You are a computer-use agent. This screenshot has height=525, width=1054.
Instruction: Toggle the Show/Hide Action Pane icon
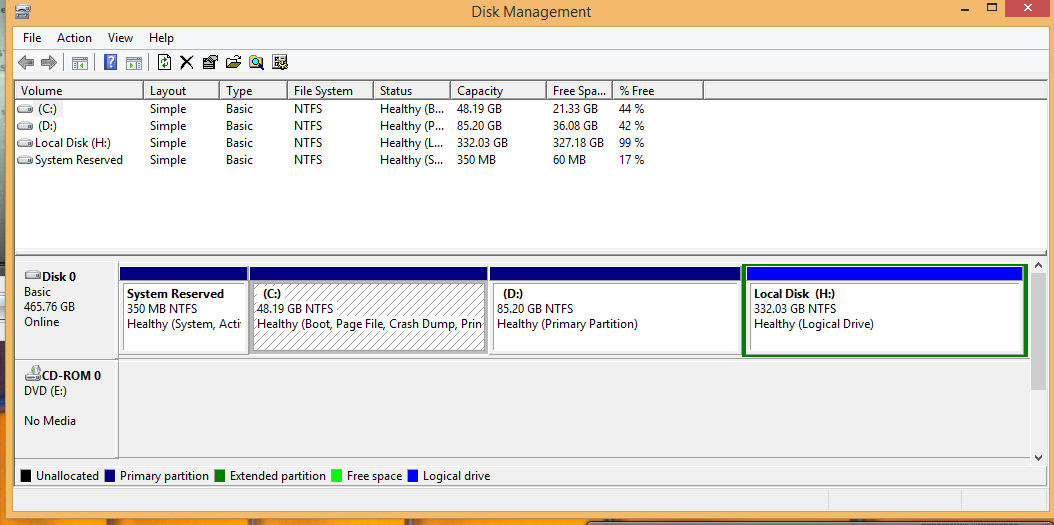(134, 63)
